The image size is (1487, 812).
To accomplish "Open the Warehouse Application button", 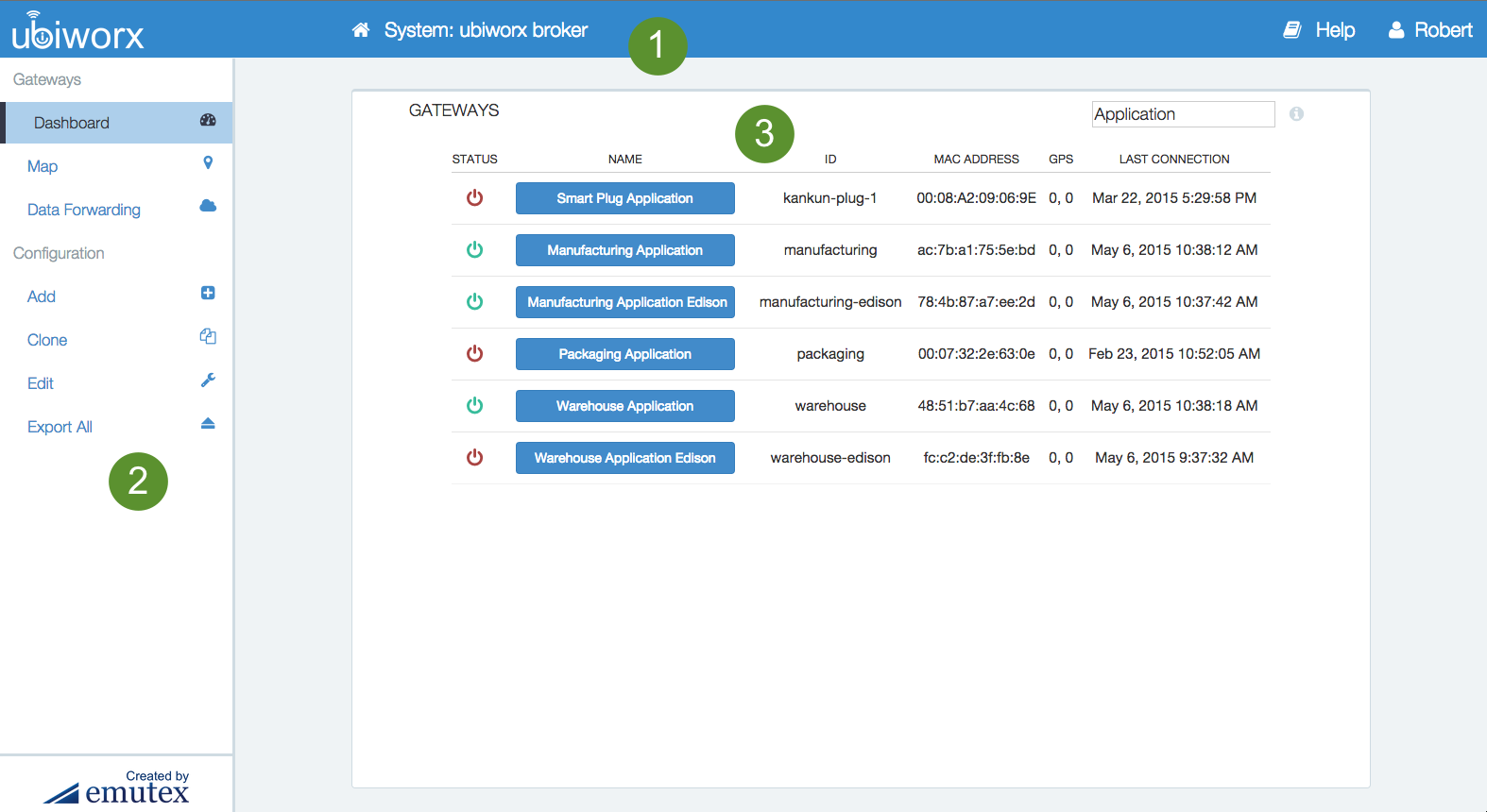I will tap(625, 406).
